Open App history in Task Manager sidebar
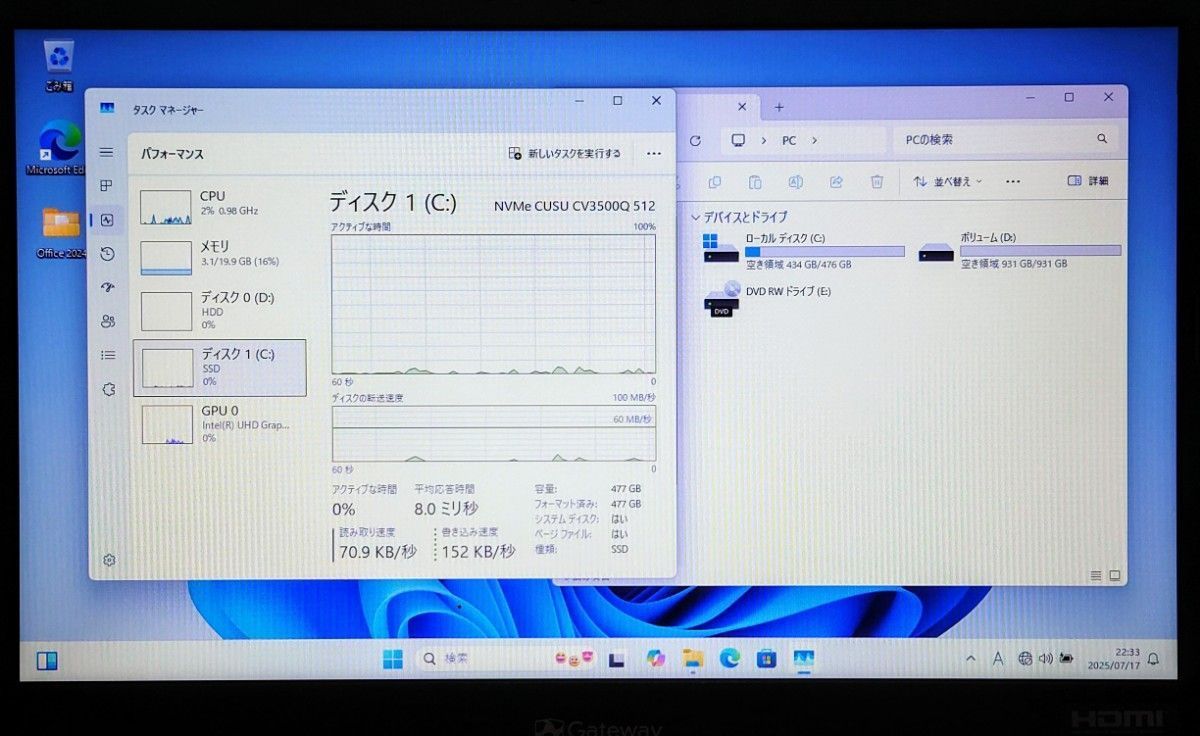Screen dimensions: 1200x736 coord(106,255)
